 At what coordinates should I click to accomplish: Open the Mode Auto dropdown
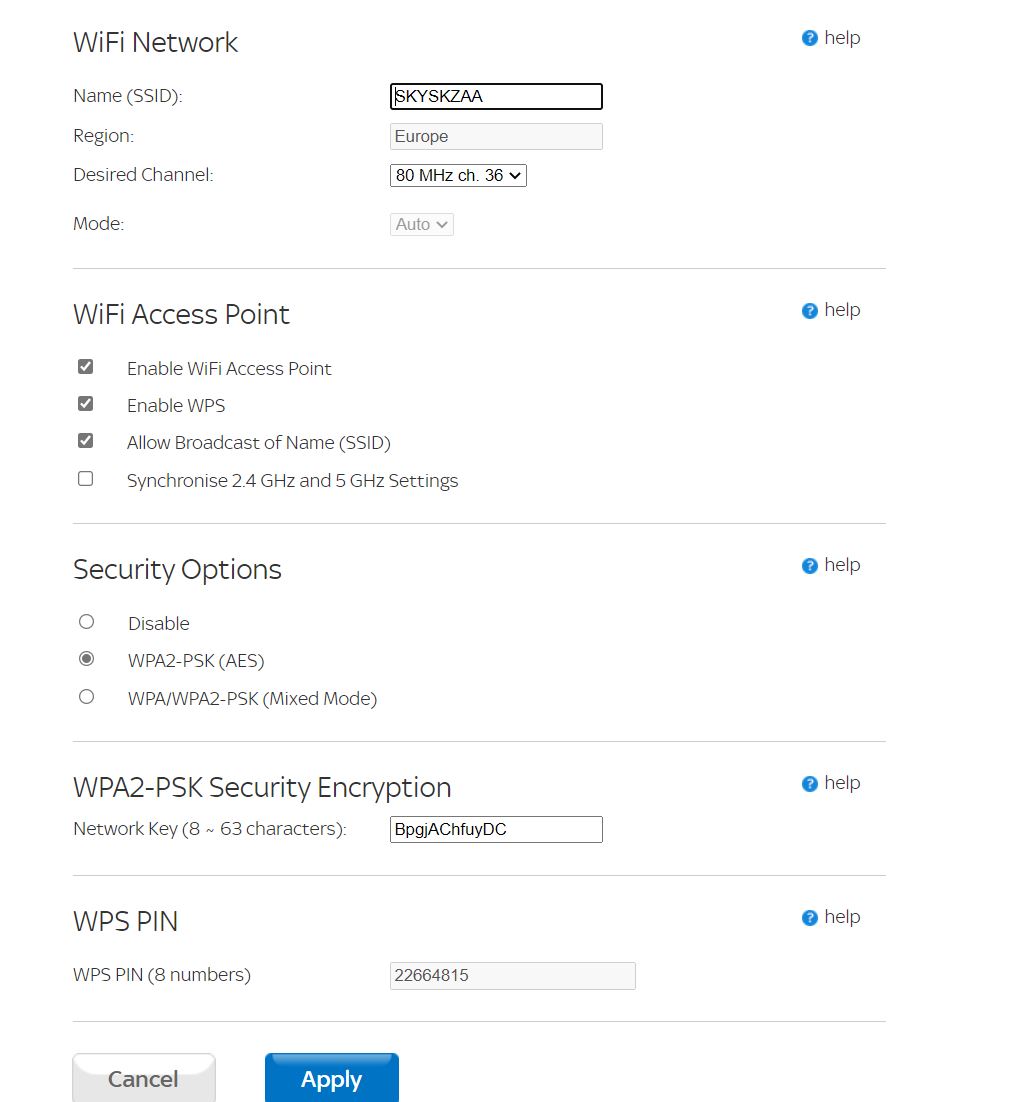tap(422, 225)
